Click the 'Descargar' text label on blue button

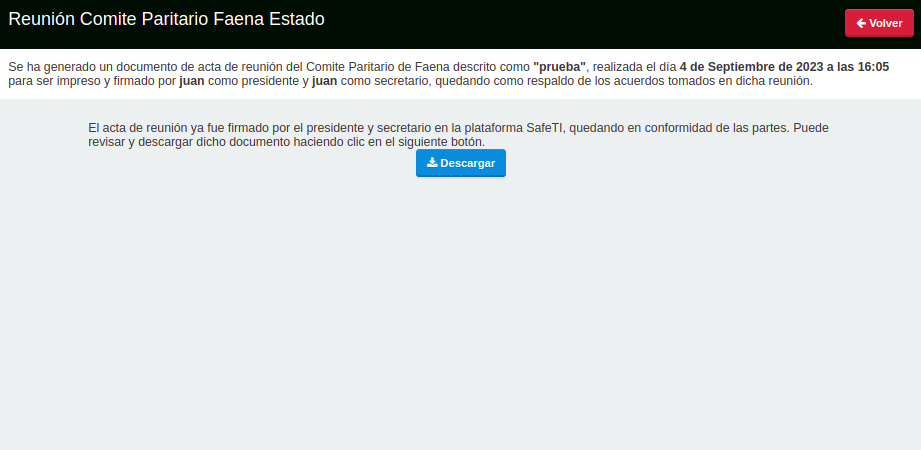point(468,163)
